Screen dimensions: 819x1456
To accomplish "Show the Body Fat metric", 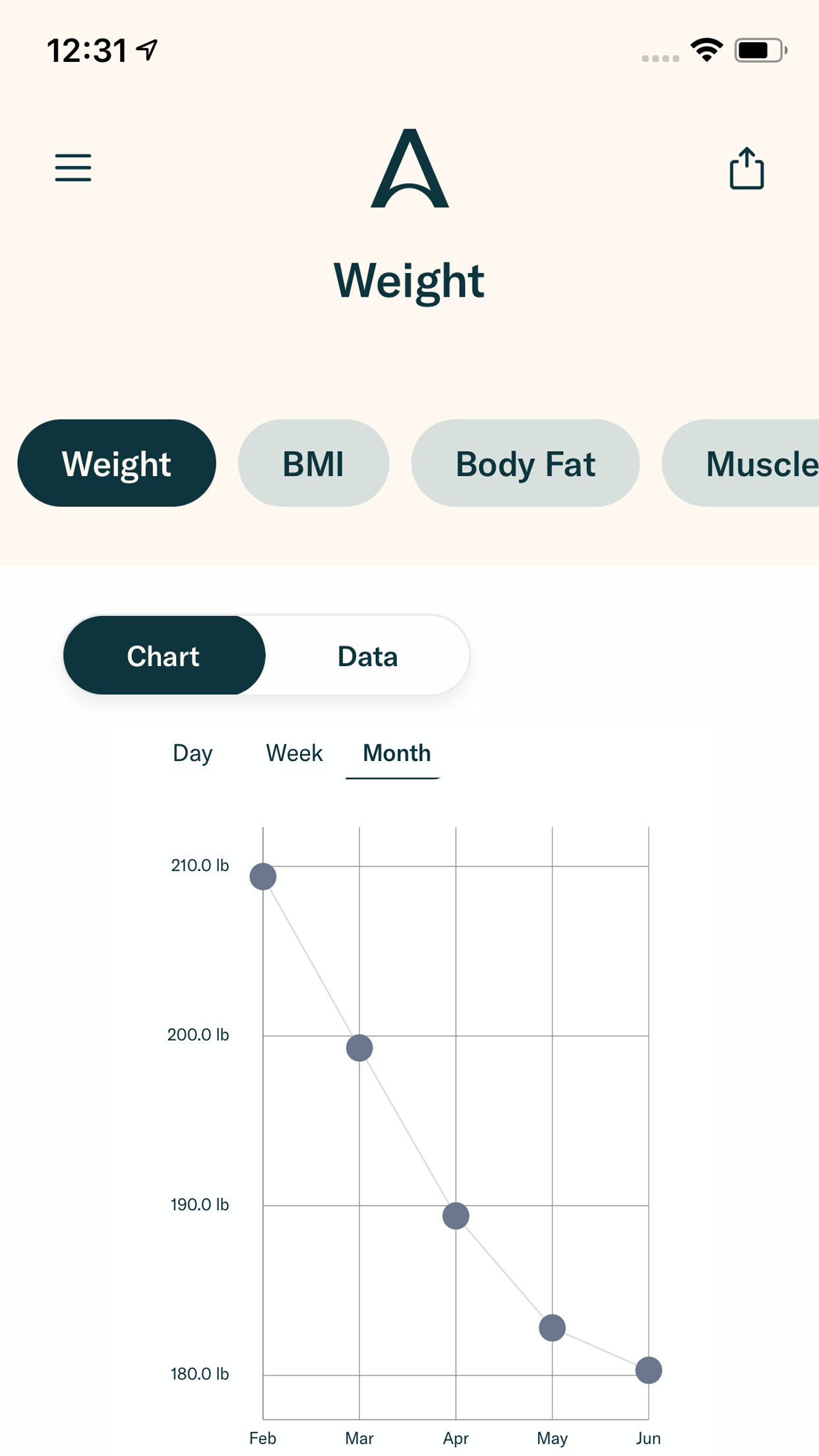I will tap(525, 463).
